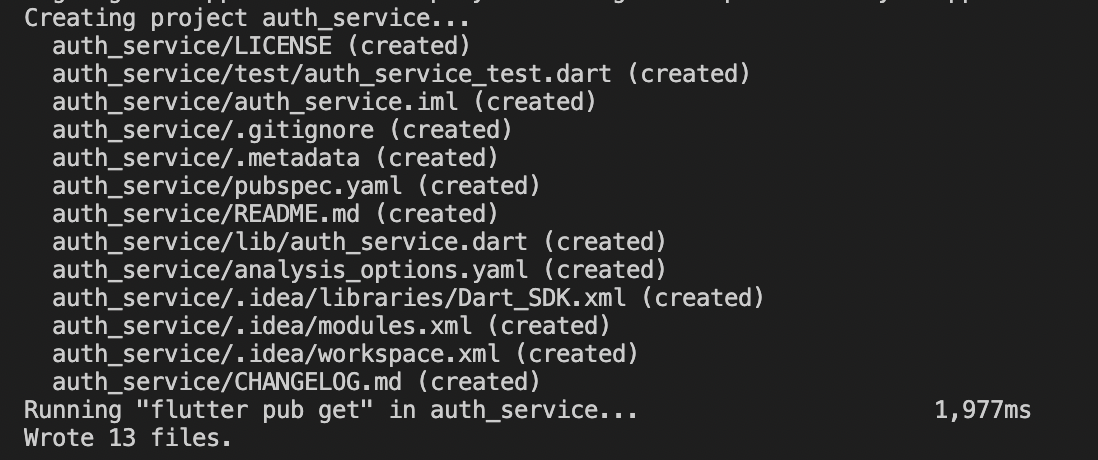Click the 1,977ms duration text

(x=982, y=410)
